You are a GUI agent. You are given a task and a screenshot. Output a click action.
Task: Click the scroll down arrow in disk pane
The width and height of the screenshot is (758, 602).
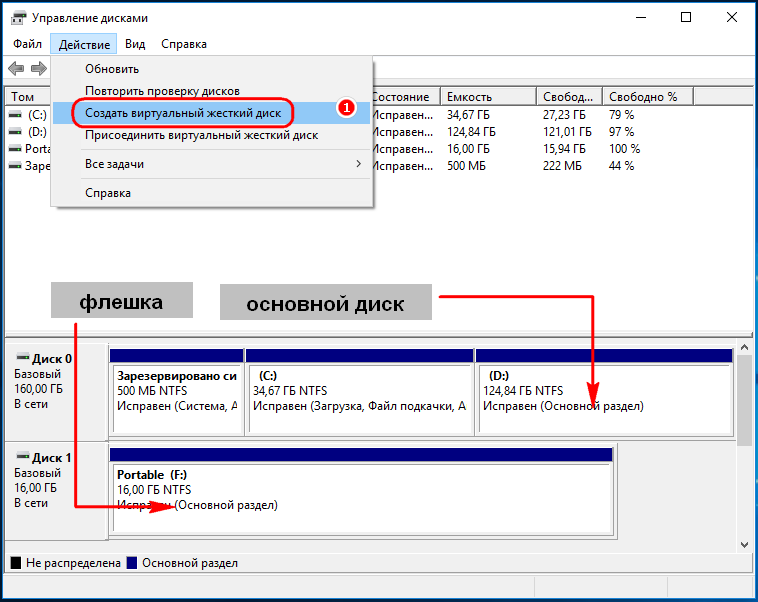click(743, 543)
